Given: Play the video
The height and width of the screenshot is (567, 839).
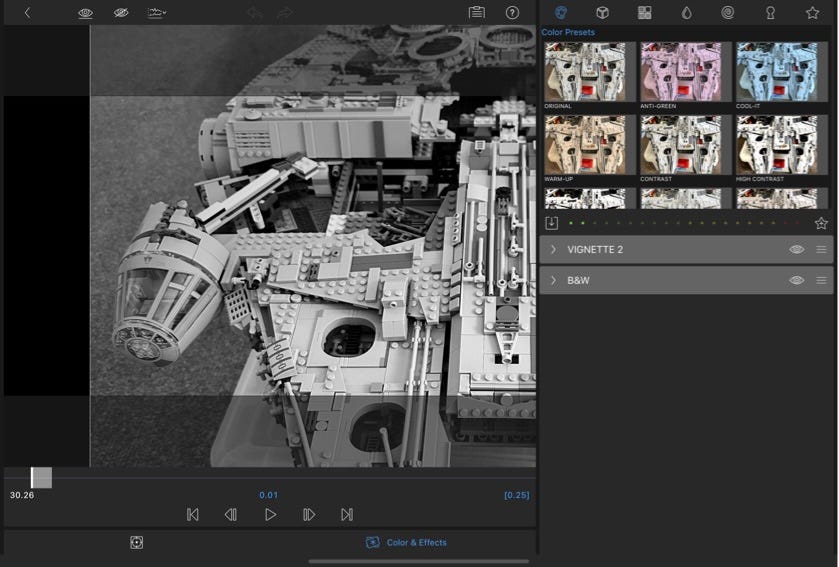Looking at the screenshot, I should [270, 515].
